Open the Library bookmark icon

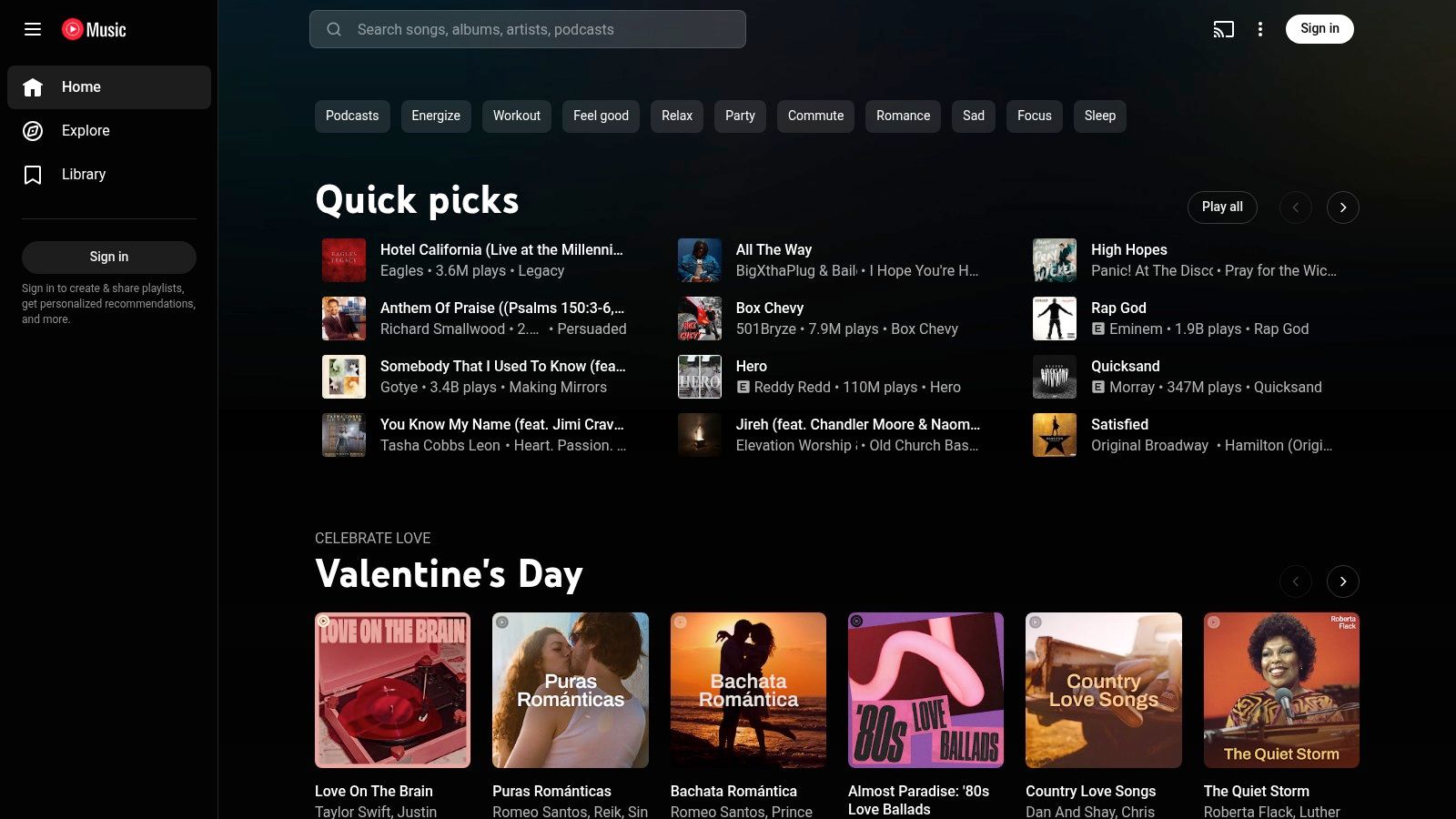pos(33,174)
